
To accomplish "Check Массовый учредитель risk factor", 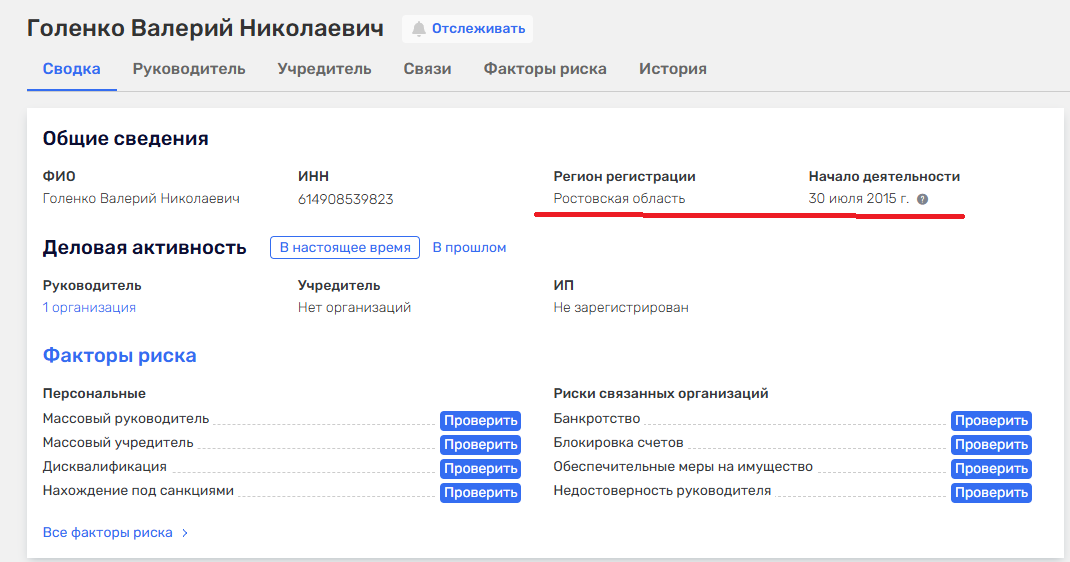I will (480, 445).
